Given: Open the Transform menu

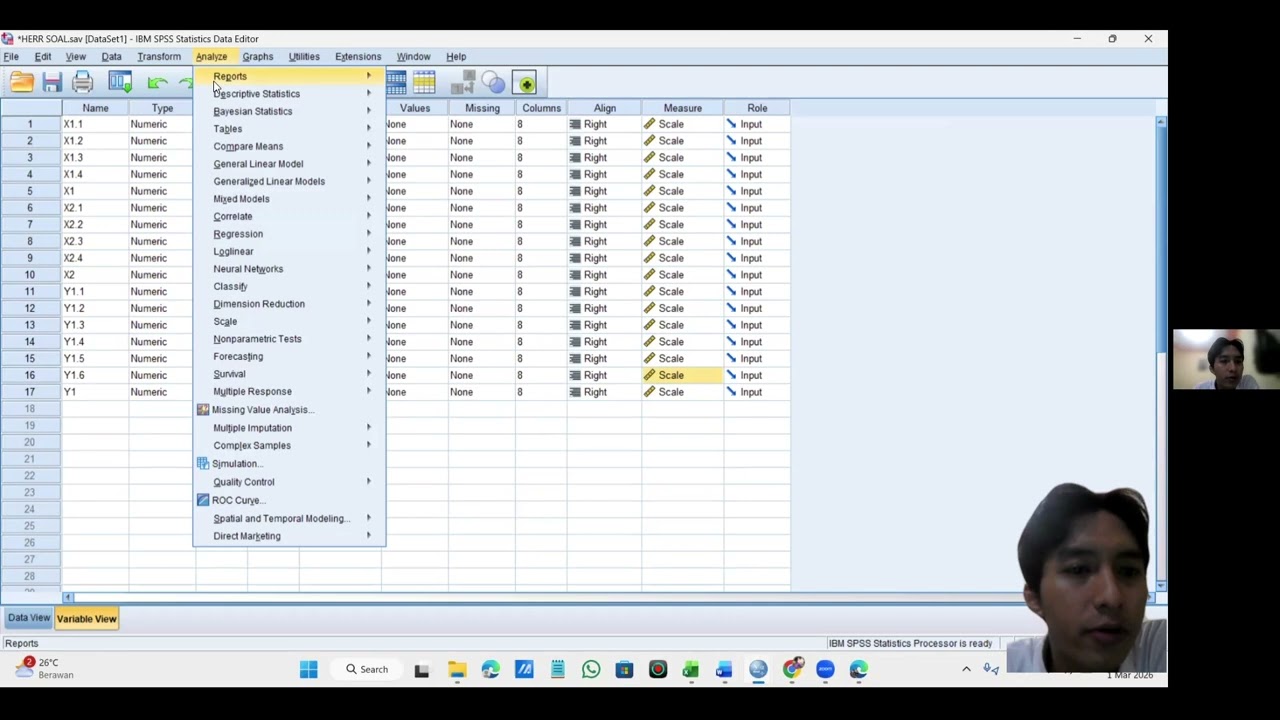Looking at the screenshot, I should point(159,57).
